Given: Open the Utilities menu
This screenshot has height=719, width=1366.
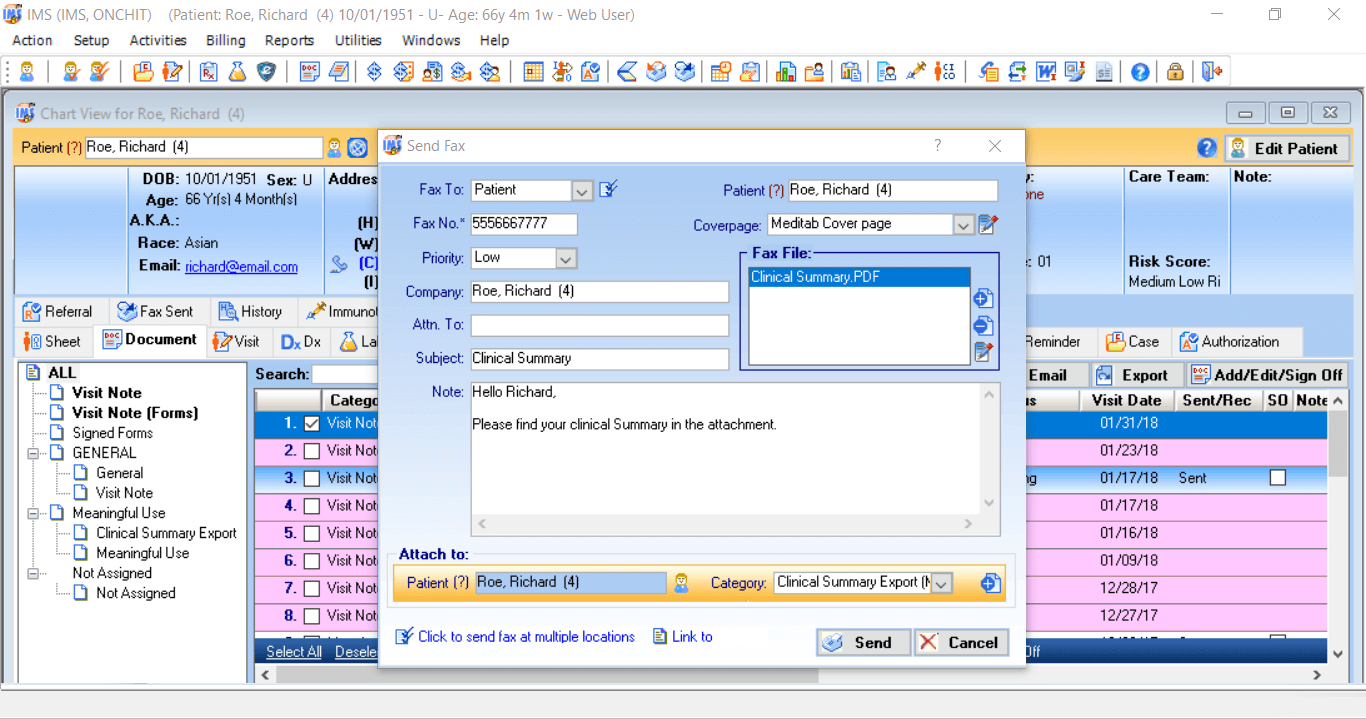Looking at the screenshot, I should coord(358,40).
